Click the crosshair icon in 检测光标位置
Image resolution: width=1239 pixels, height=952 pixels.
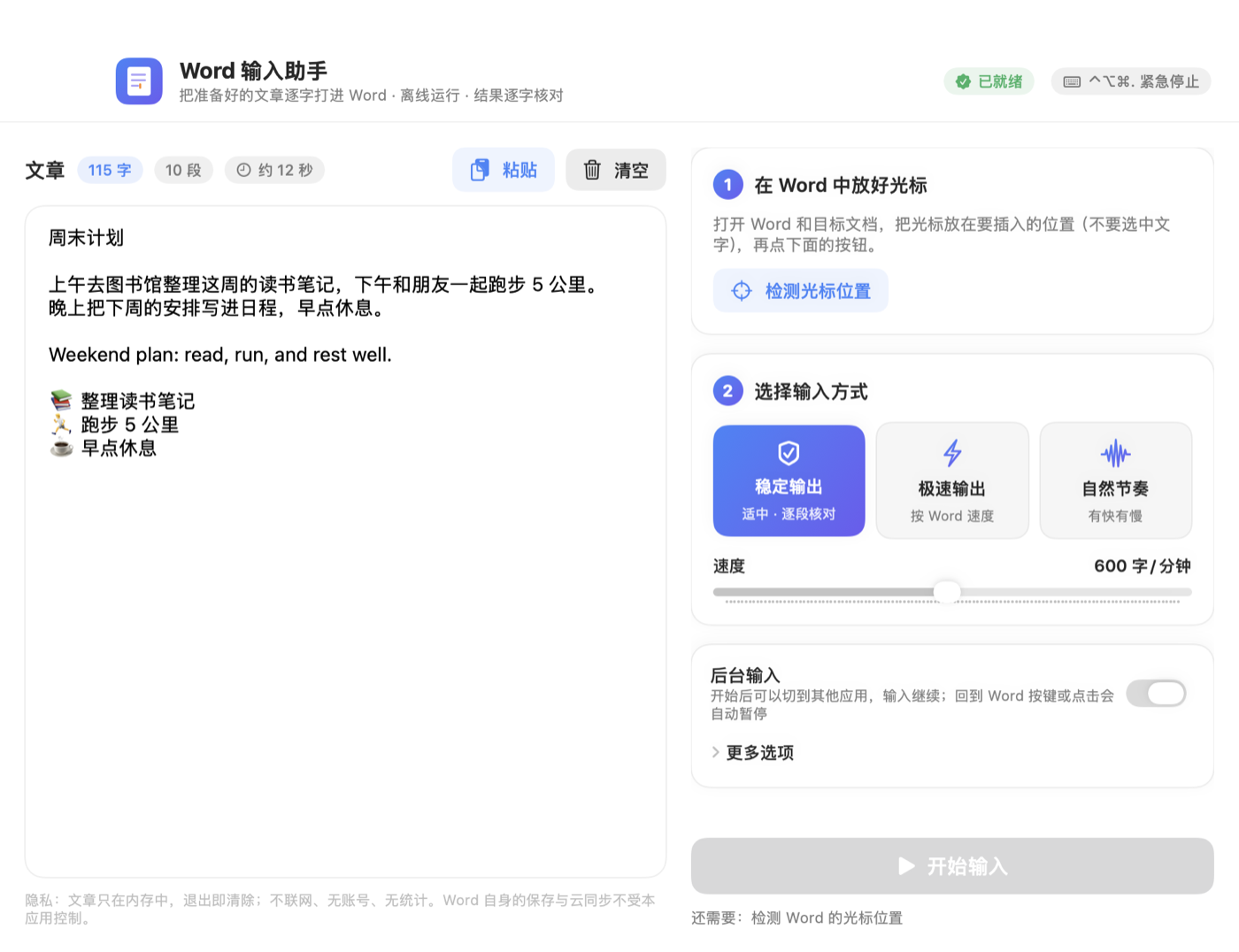coord(742,291)
